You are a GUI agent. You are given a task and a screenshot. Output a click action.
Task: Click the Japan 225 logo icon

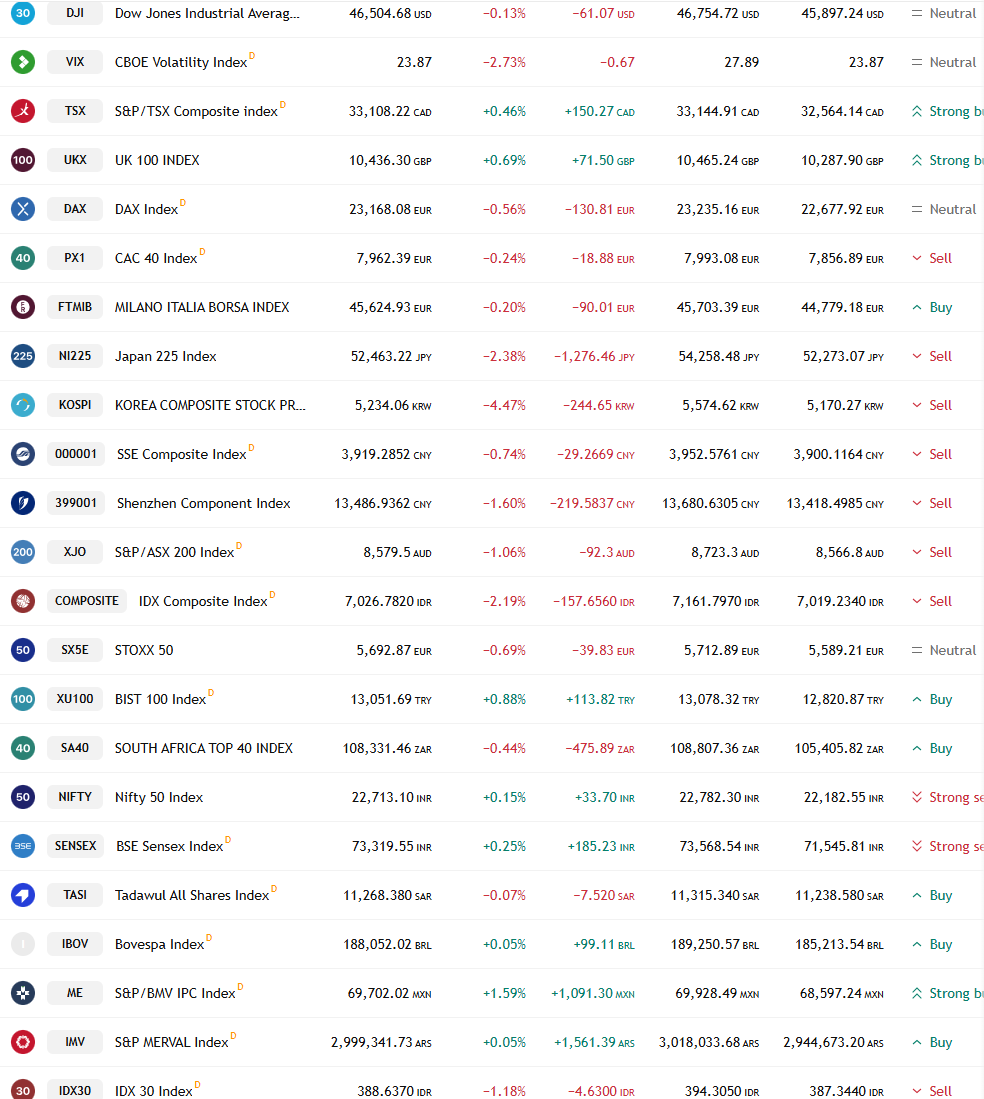coord(22,356)
